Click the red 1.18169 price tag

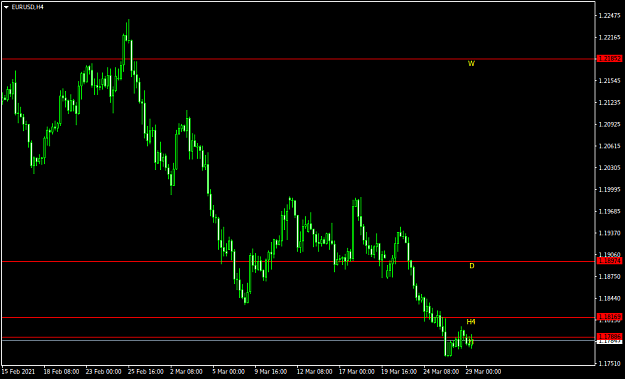[609, 316]
